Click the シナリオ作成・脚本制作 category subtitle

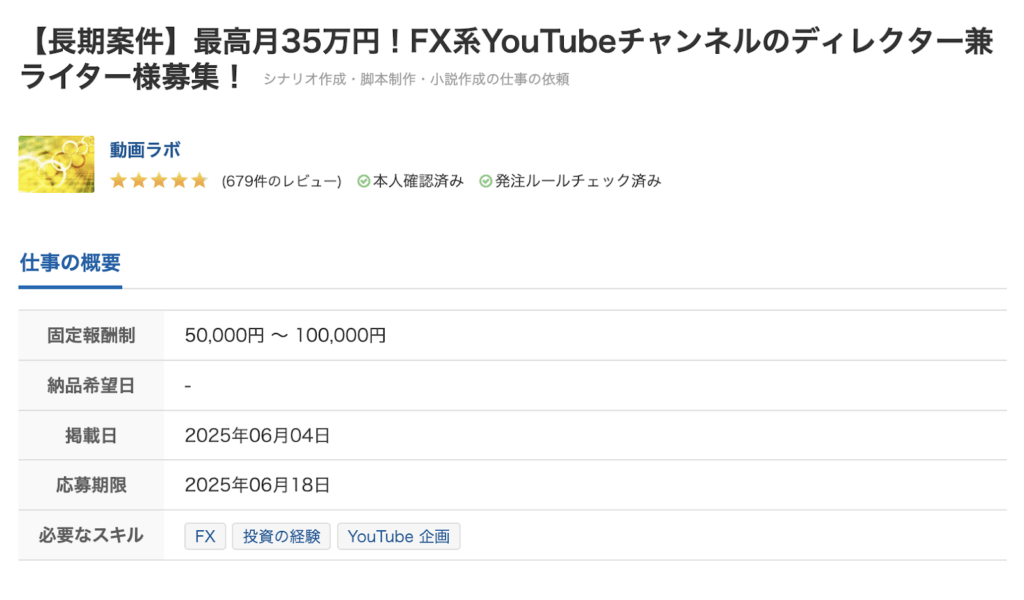tap(416, 79)
